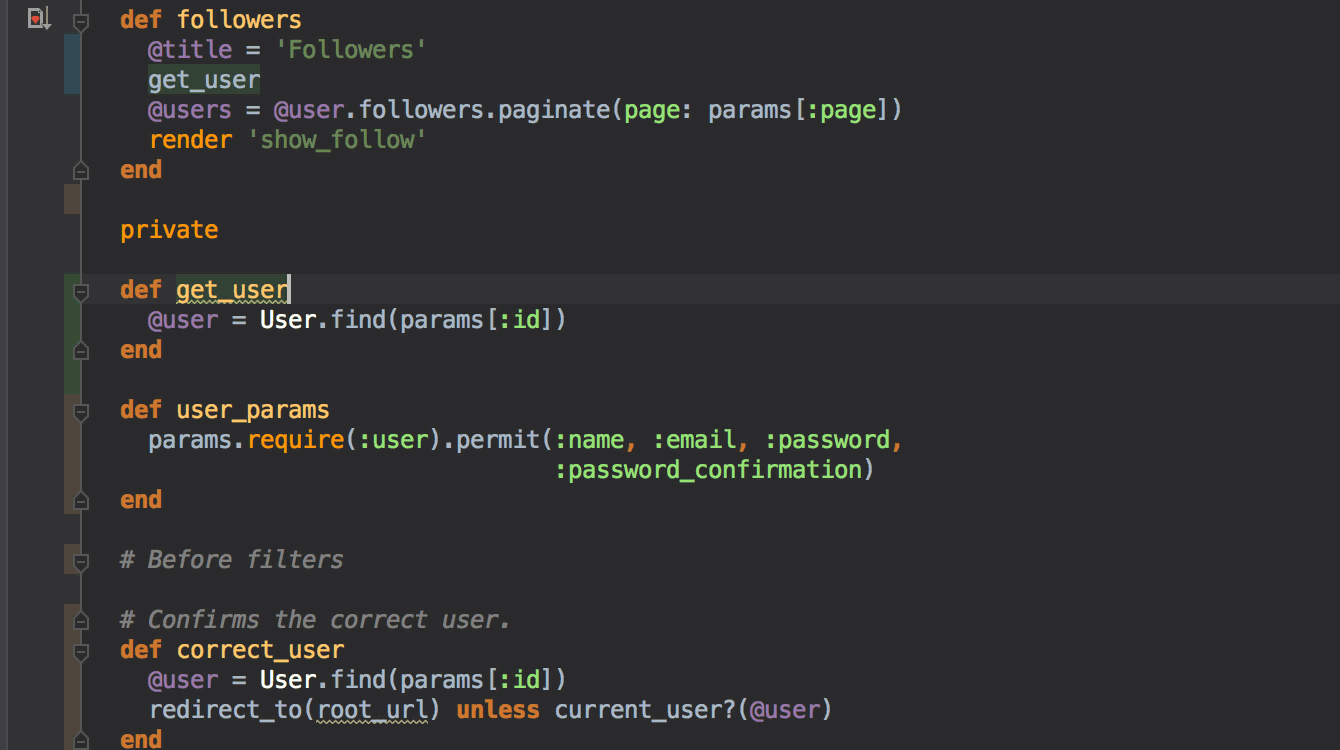This screenshot has height=750, width=1340.
Task: Click the fold end marker after get_user's body
Action: tap(81, 350)
